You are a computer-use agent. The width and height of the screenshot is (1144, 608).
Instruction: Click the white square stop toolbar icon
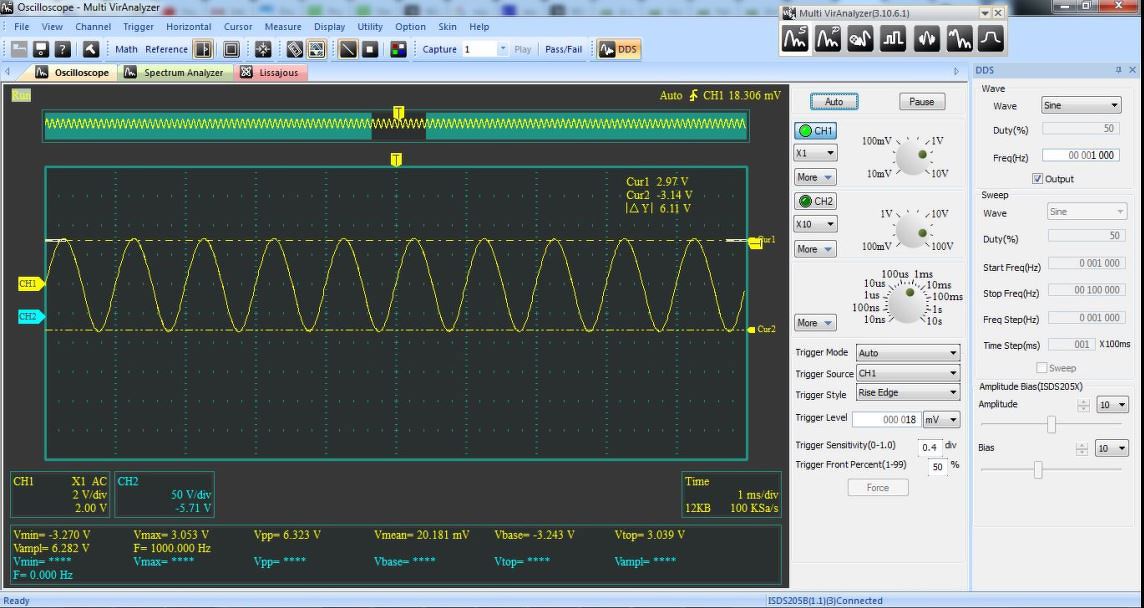370,49
